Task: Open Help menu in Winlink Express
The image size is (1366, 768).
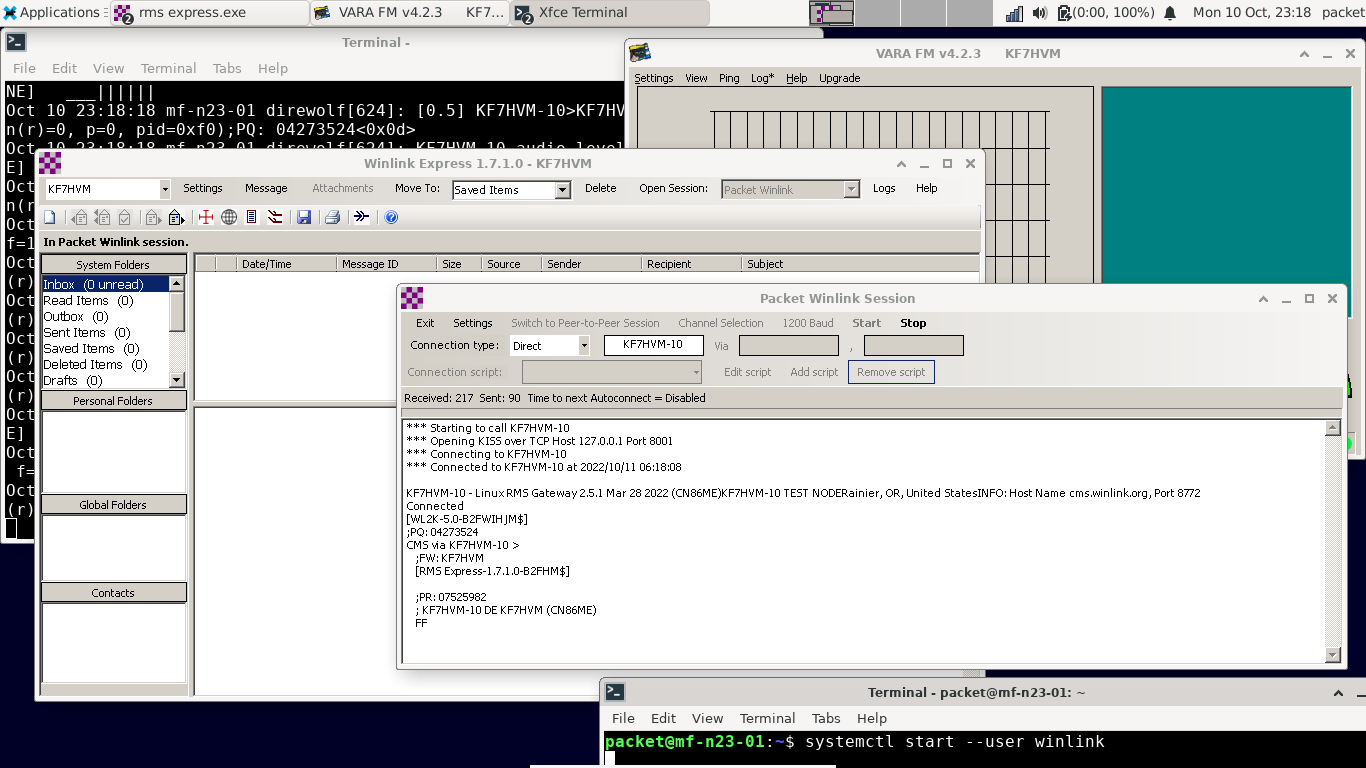Action: click(927, 188)
